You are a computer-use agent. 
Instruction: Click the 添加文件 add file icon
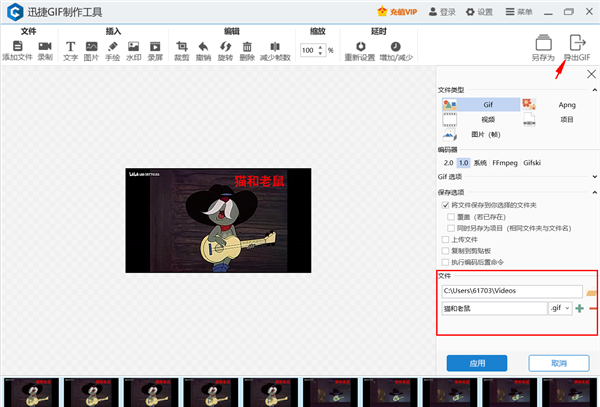click(18, 46)
